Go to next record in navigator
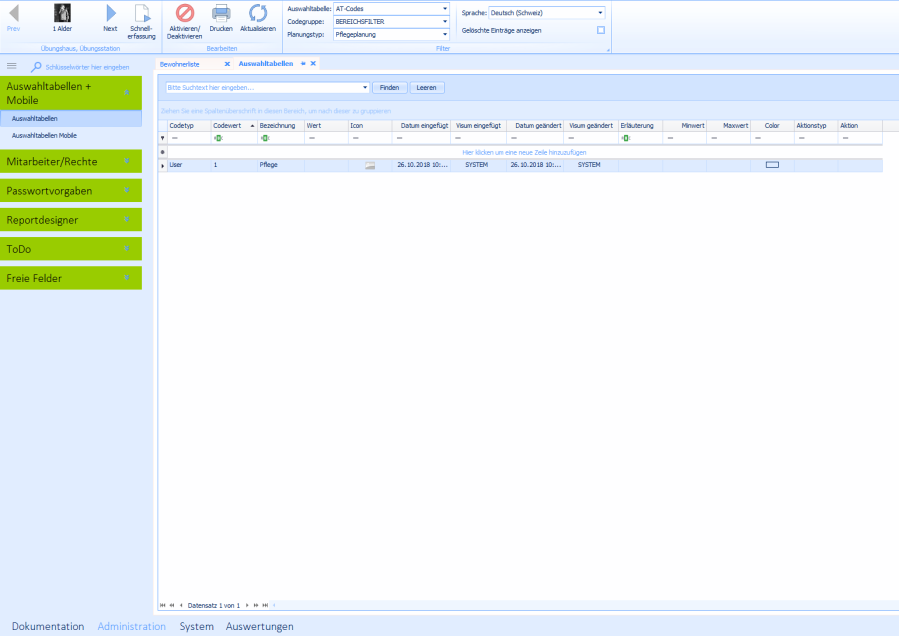Screen dimensions: 899x637 click(x=247, y=605)
